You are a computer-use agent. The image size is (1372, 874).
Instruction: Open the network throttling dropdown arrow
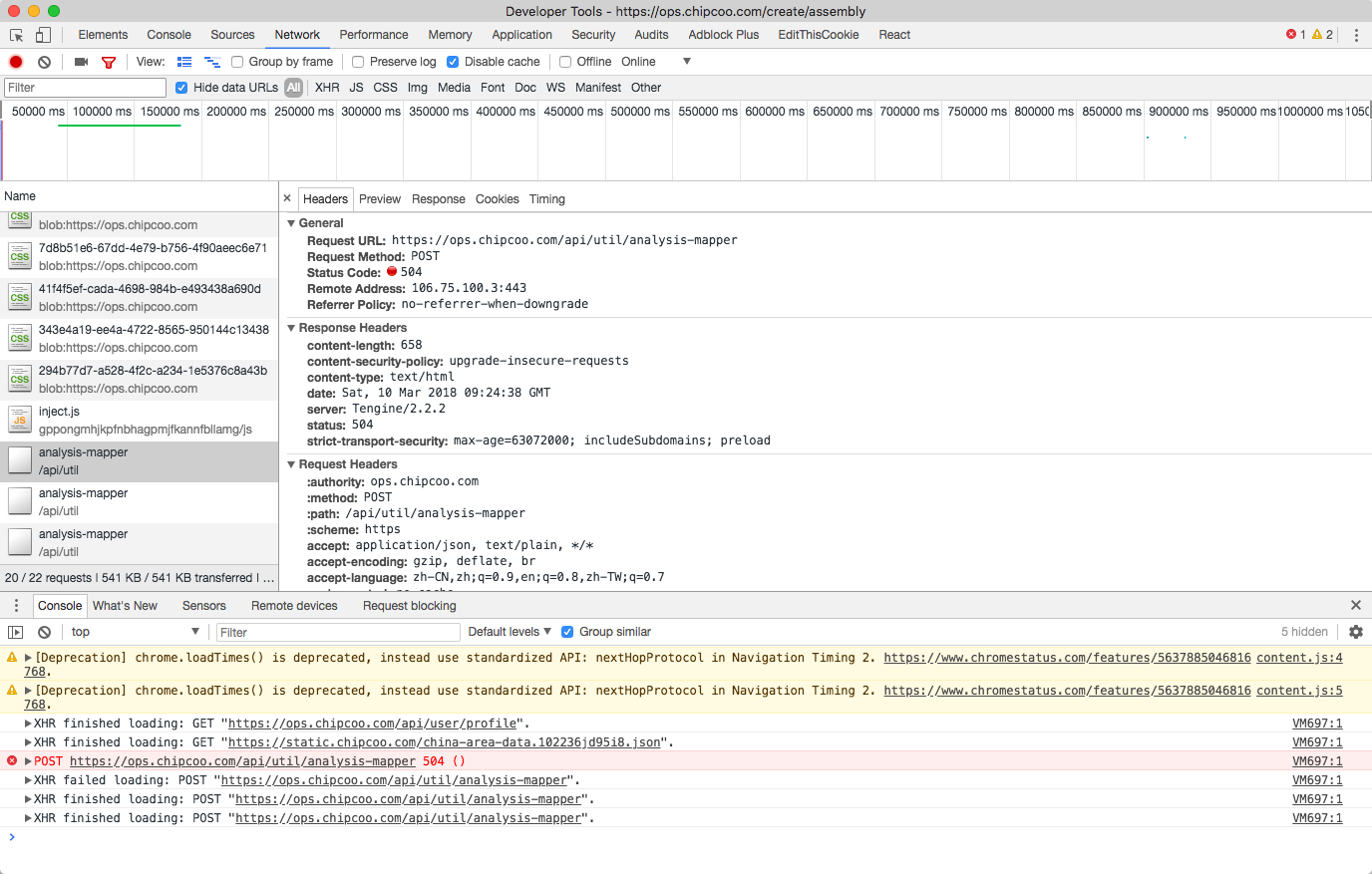tap(686, 62)
